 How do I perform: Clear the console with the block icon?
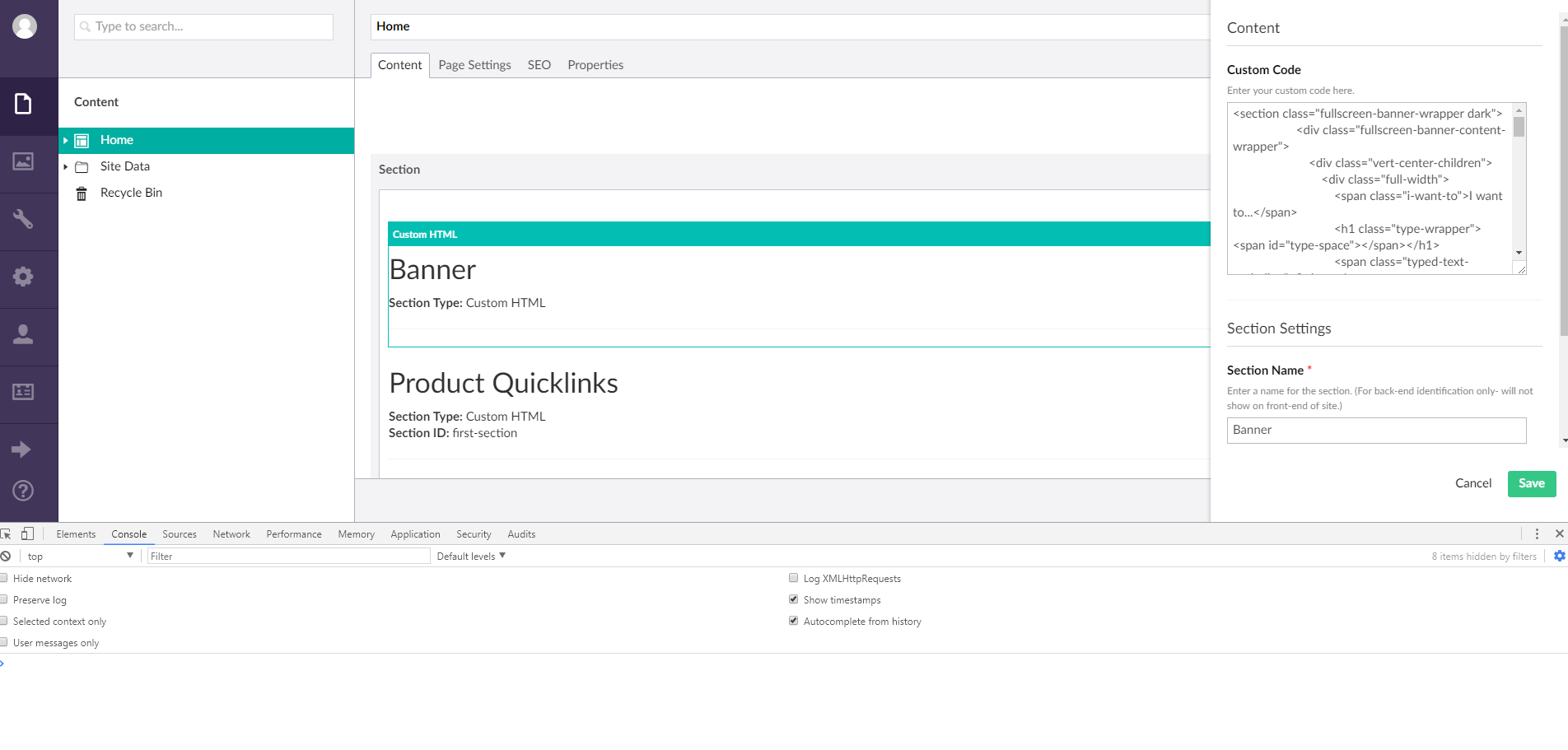[x=5, y=557]
